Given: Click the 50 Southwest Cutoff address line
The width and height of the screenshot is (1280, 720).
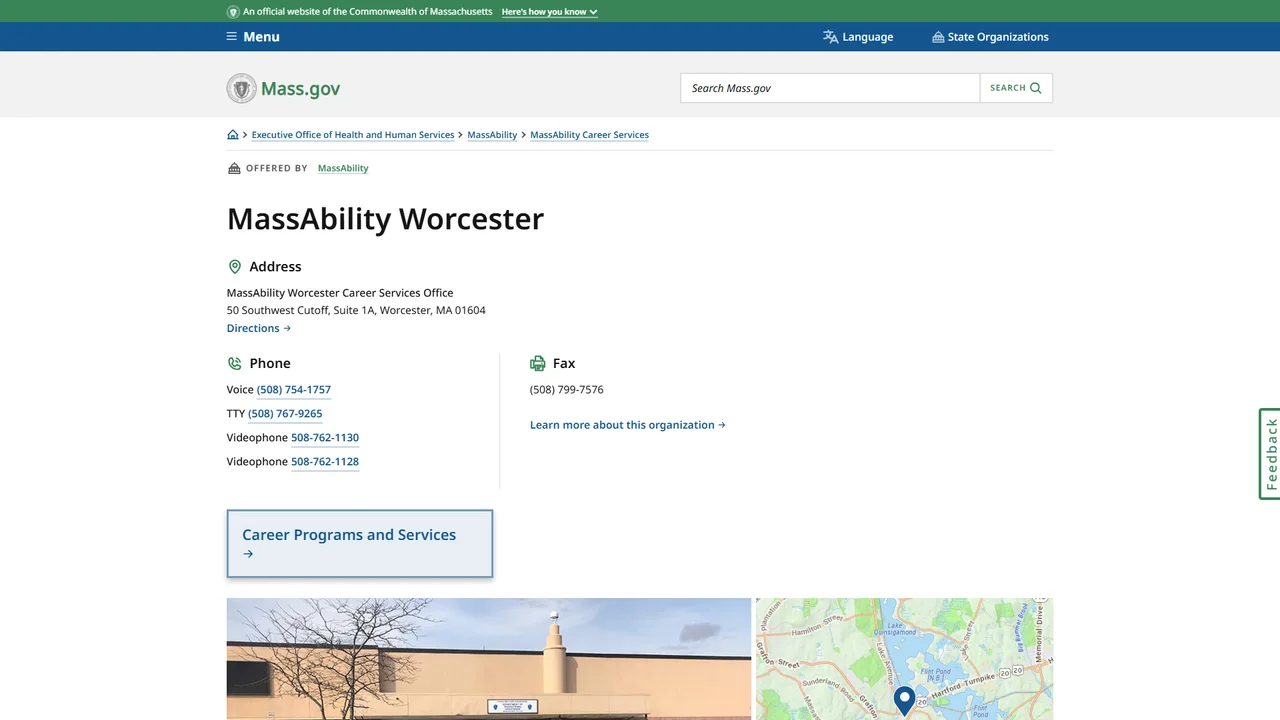Looking at the screenshot, I should pyautogui.click(x=356, y=310).
